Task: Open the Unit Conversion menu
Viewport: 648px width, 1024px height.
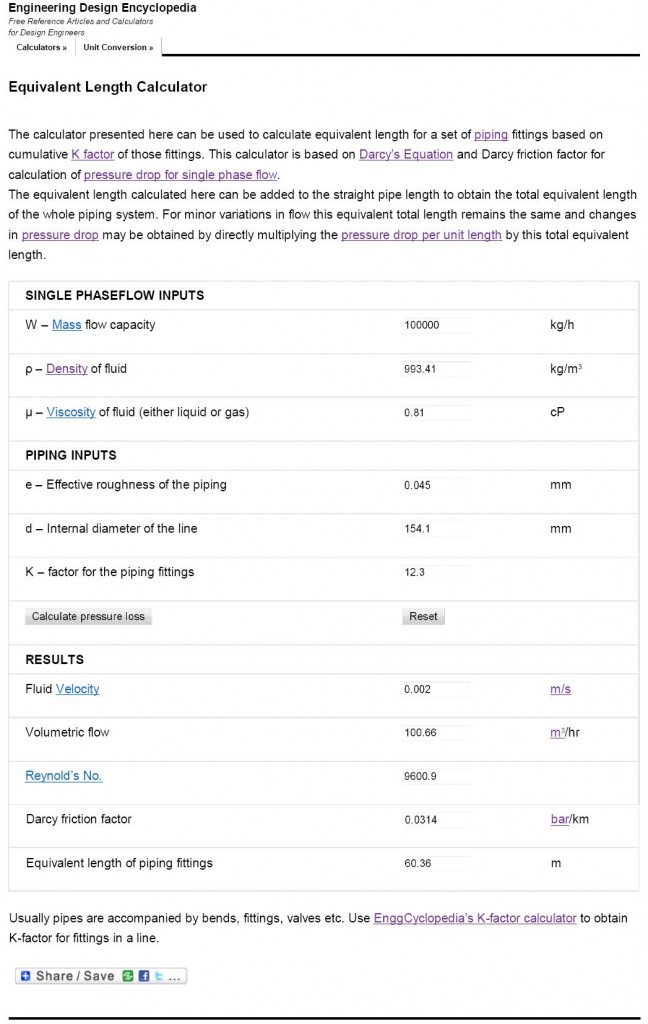Action: tap(117, 47)
